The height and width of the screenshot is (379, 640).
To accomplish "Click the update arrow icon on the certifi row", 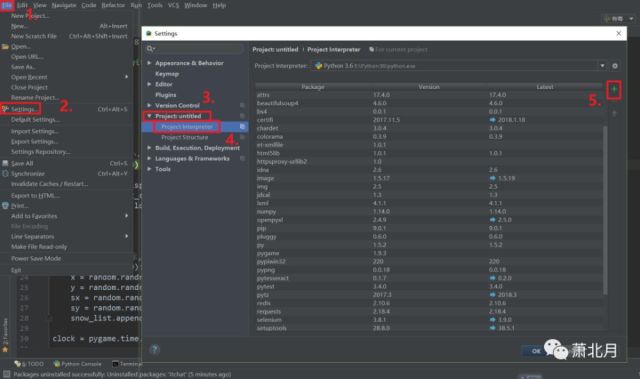I will [x=492, y=120].
